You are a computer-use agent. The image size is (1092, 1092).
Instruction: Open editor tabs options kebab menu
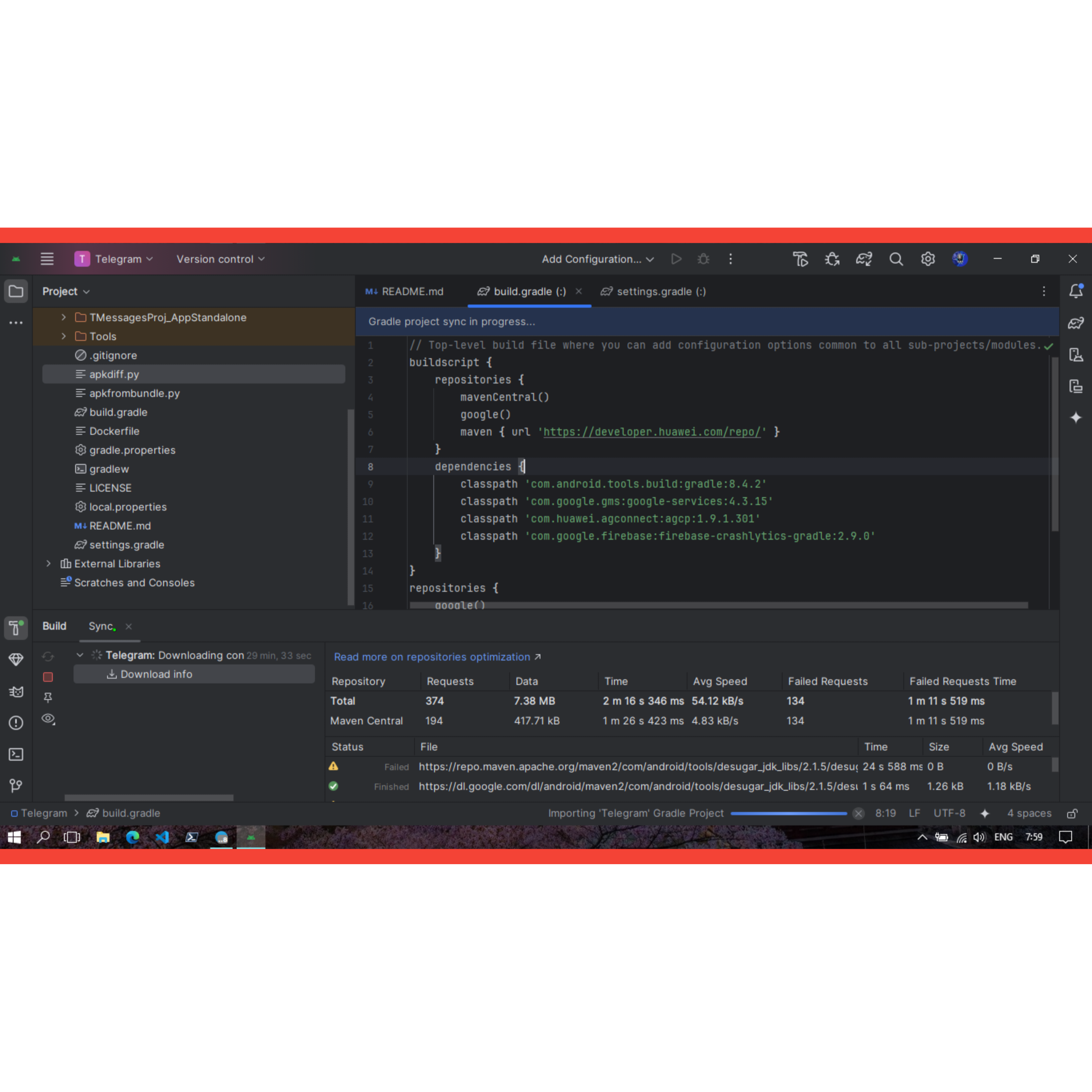click(x=1044, y=291)
